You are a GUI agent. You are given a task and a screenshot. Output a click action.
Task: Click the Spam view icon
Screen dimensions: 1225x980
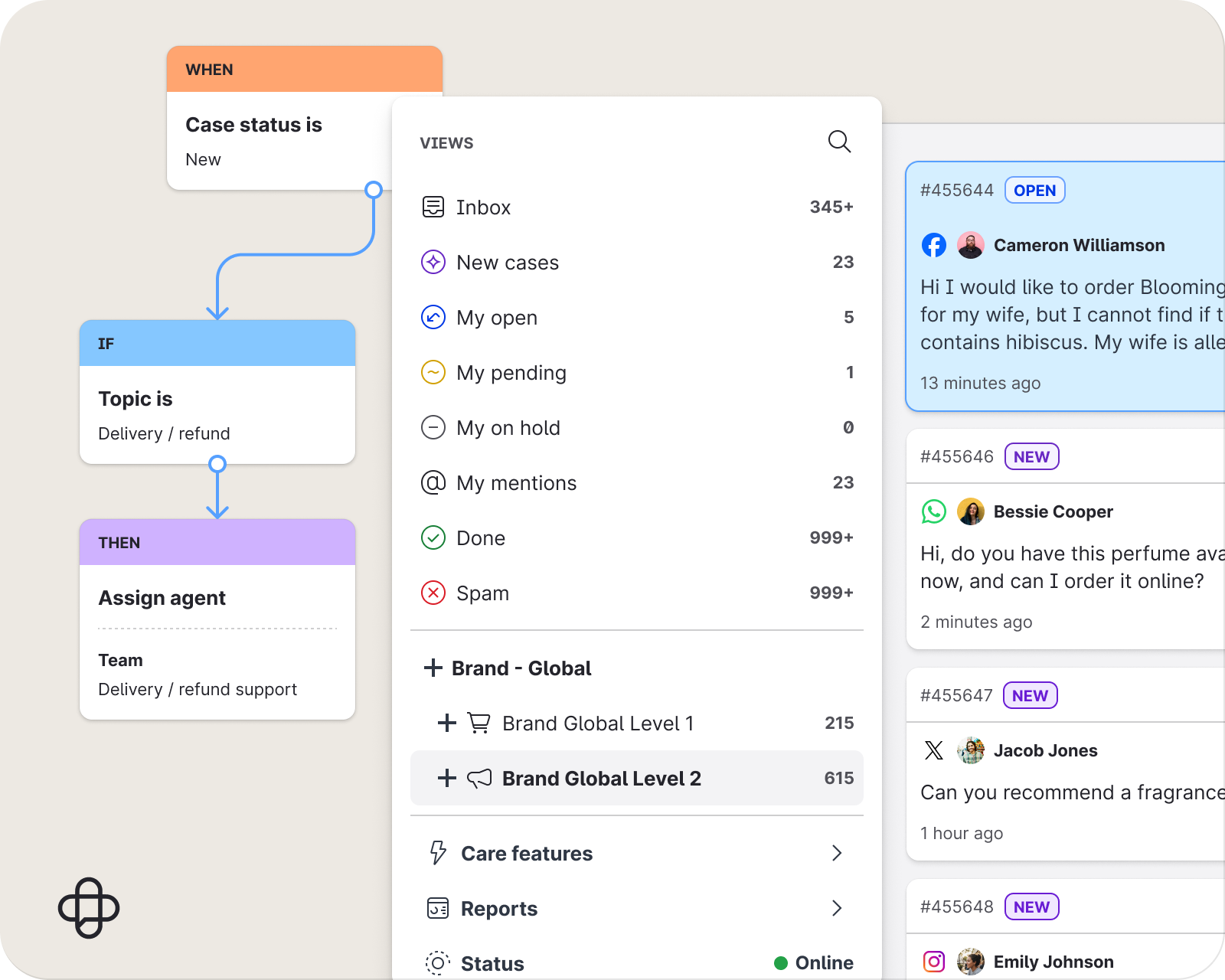coord(433,593)
